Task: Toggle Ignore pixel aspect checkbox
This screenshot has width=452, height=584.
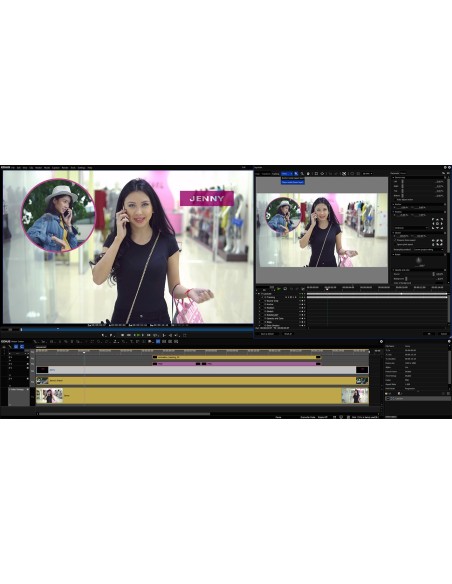Action: [x=395, y=244]
